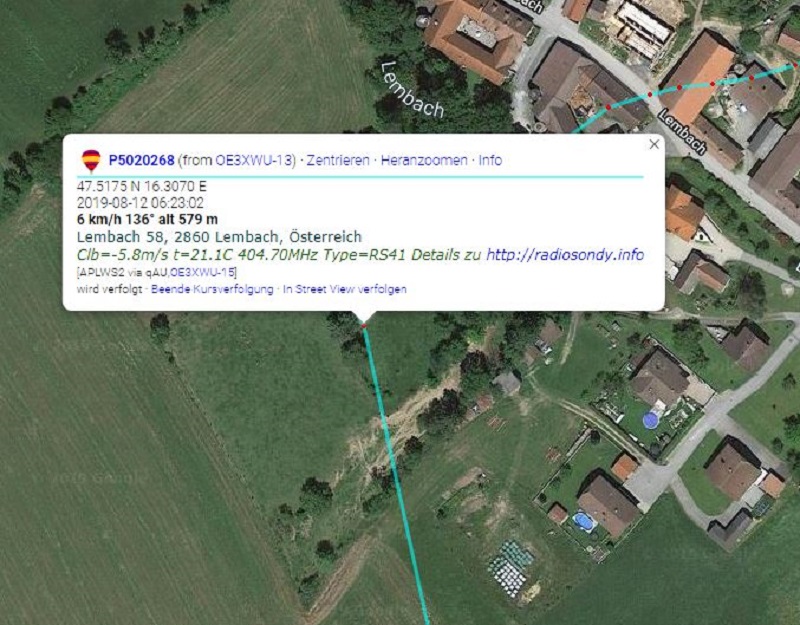
Task: Click the solid cyan track line below popup
Action: 396,474
